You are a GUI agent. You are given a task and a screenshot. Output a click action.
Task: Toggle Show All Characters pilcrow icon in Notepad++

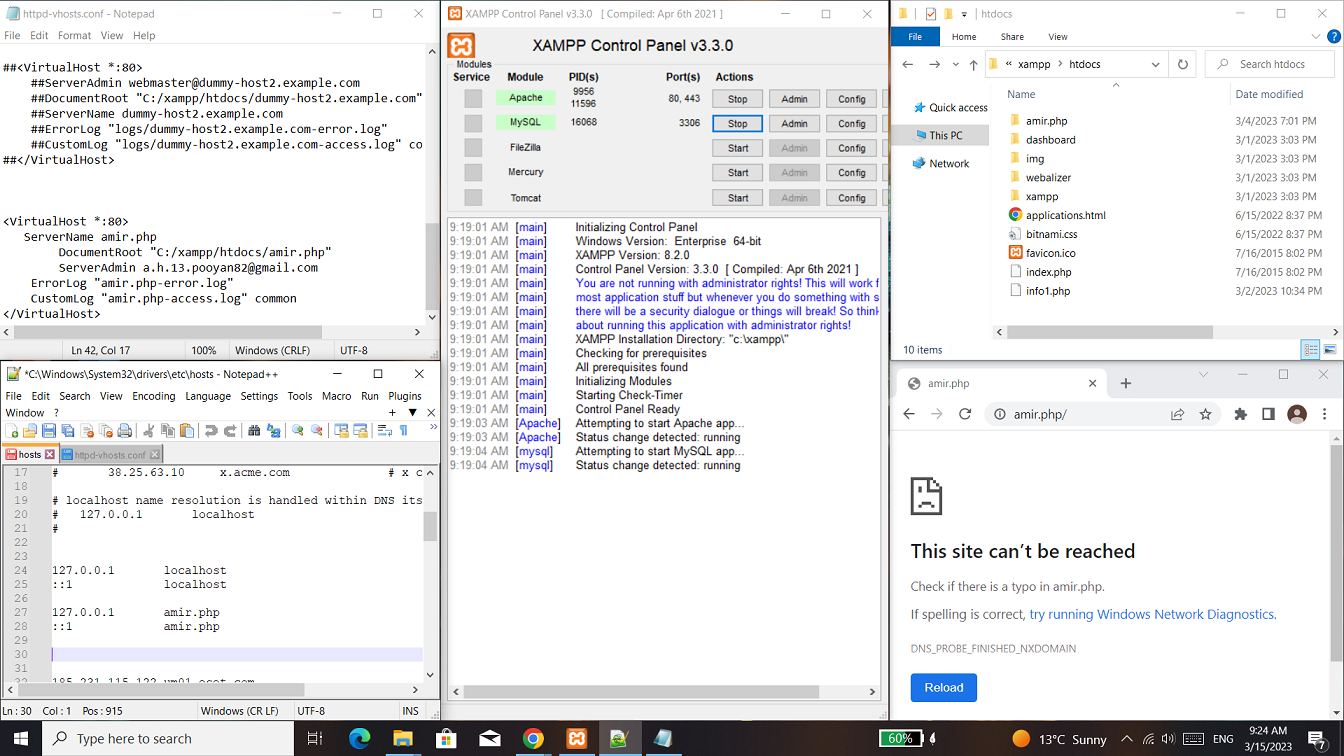404,431
